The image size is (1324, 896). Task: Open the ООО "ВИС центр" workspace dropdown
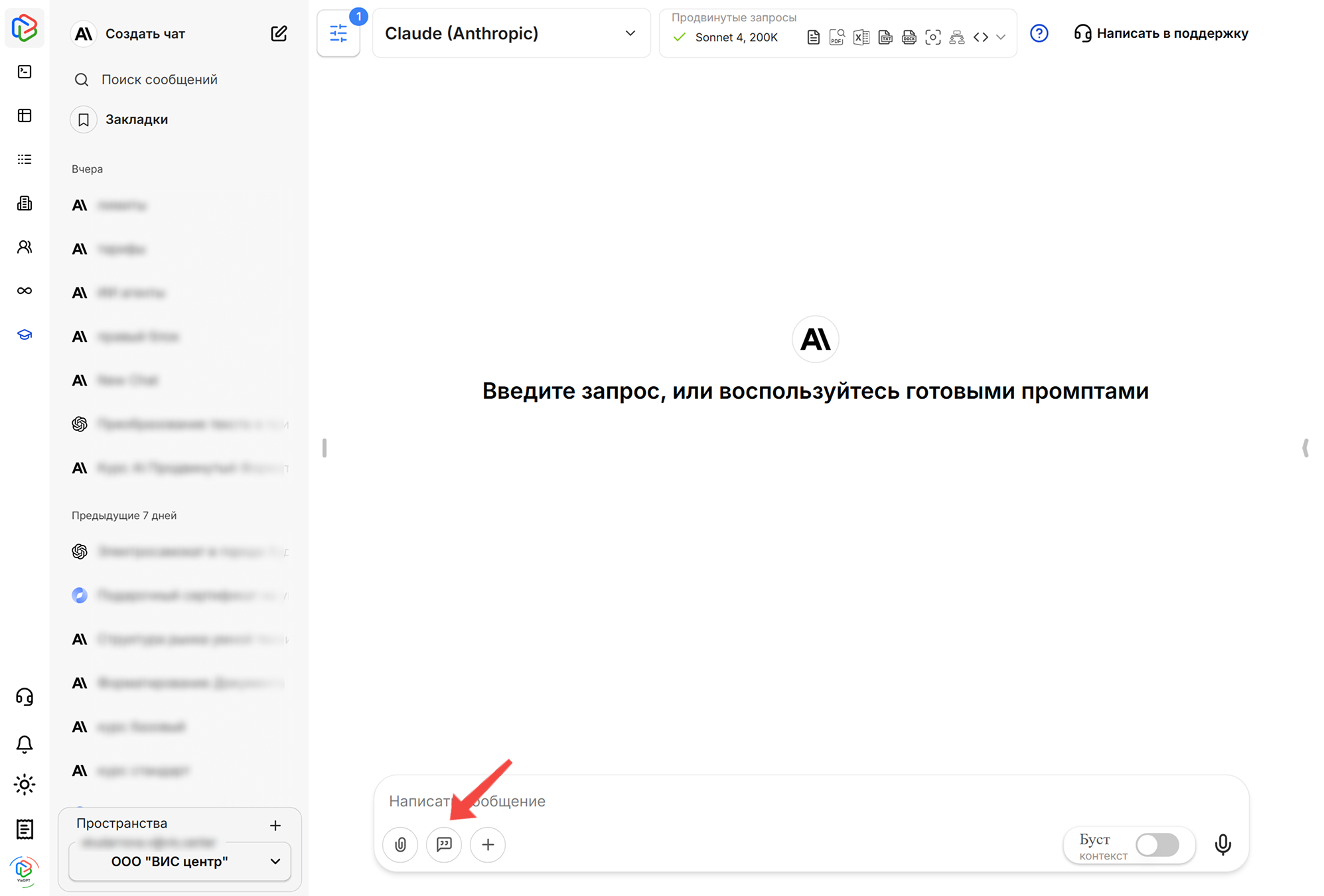point(180,861)
